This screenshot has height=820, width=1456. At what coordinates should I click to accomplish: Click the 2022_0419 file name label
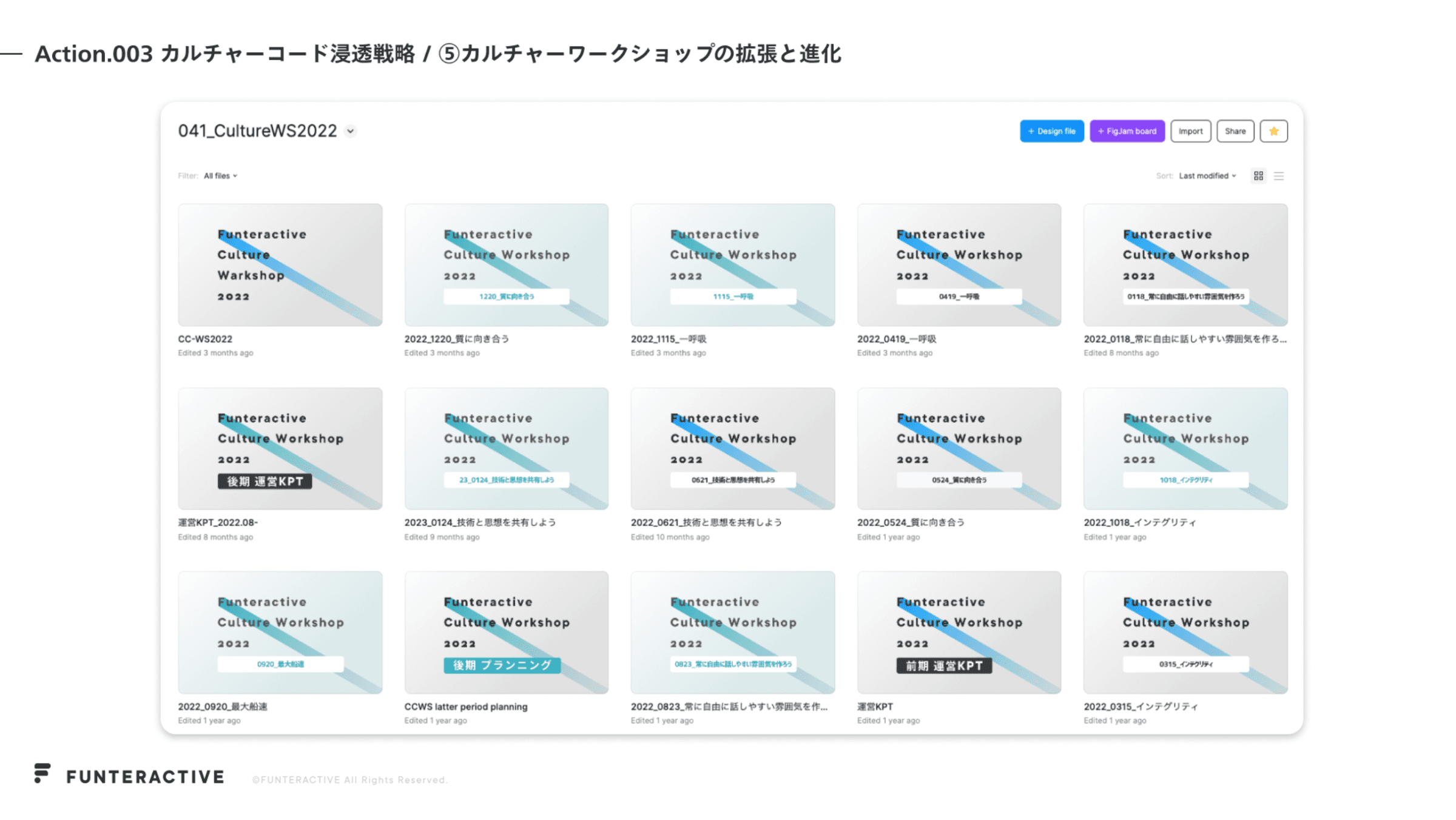coord(896,339)
